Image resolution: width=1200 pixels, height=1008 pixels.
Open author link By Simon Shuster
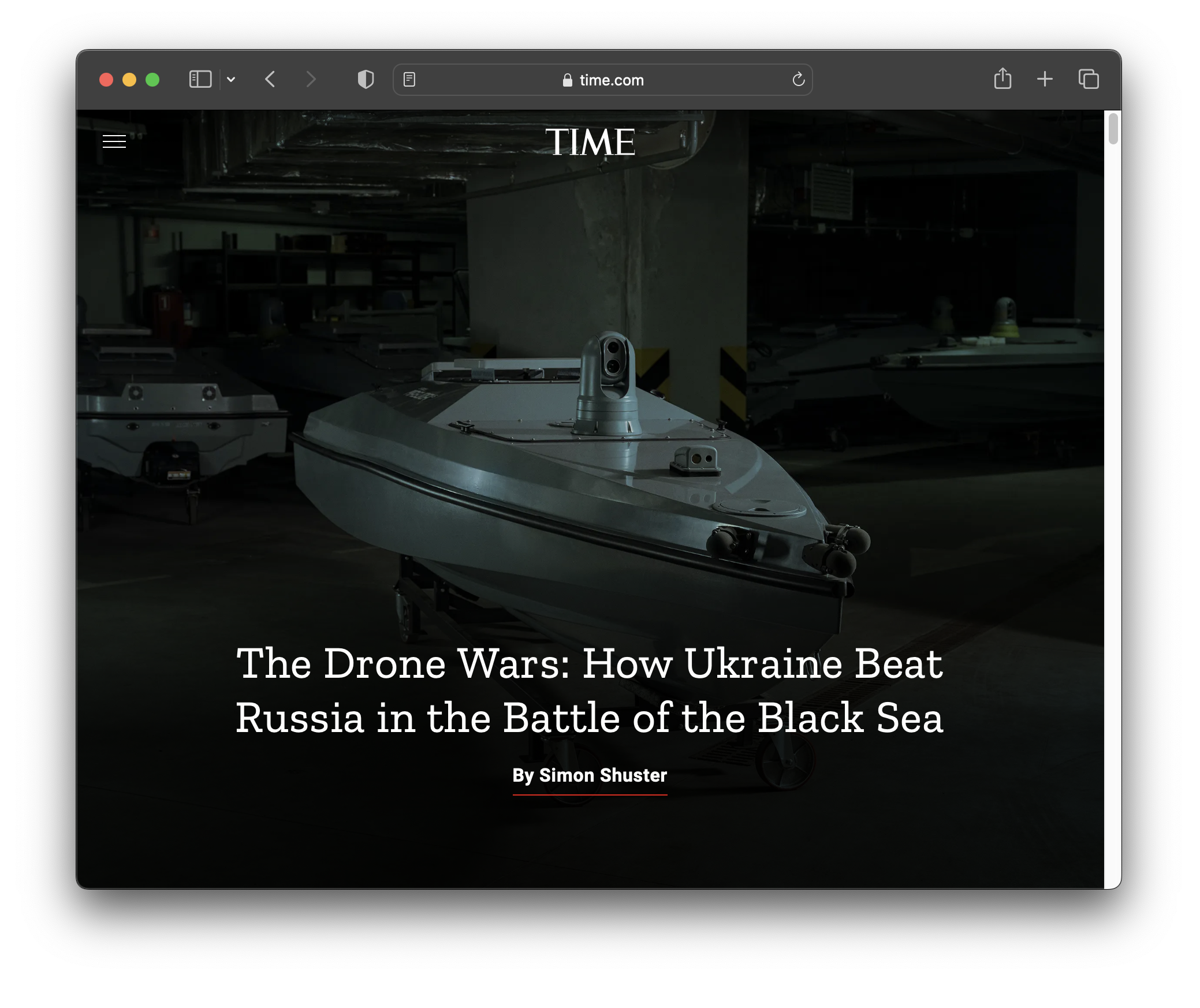pyautogui.click(x=590, y=775)
